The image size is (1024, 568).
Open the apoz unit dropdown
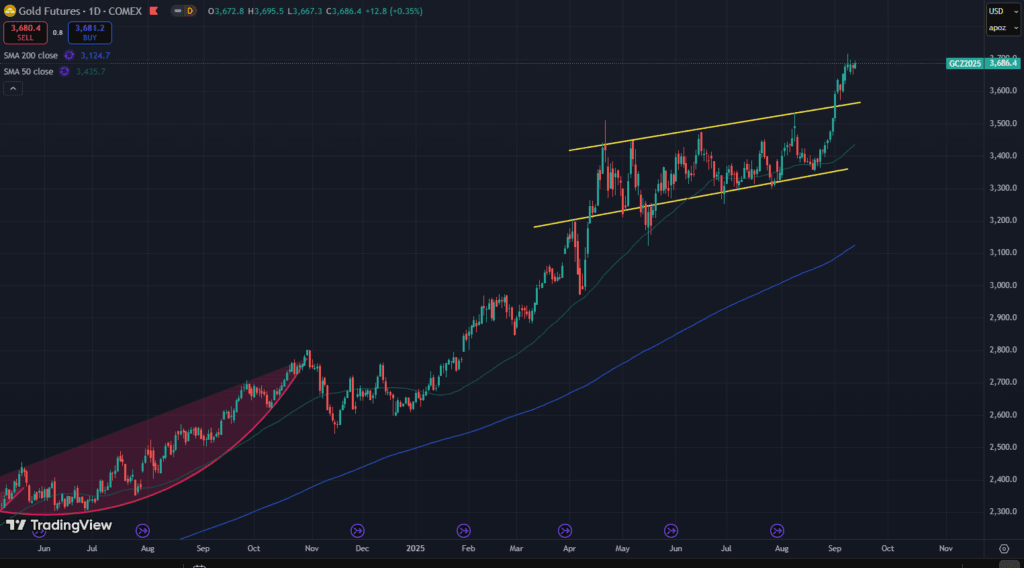point(996,28)
